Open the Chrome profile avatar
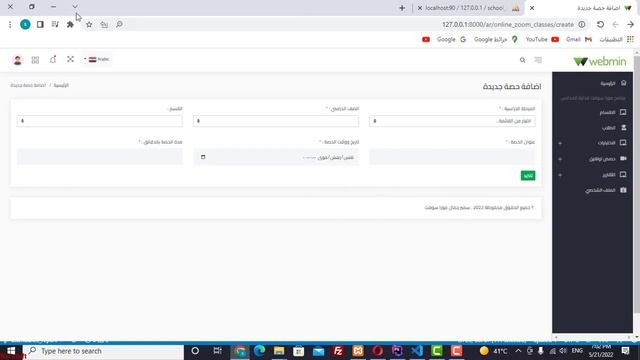This screenshot has height=360, width=640. click(25, 24)
